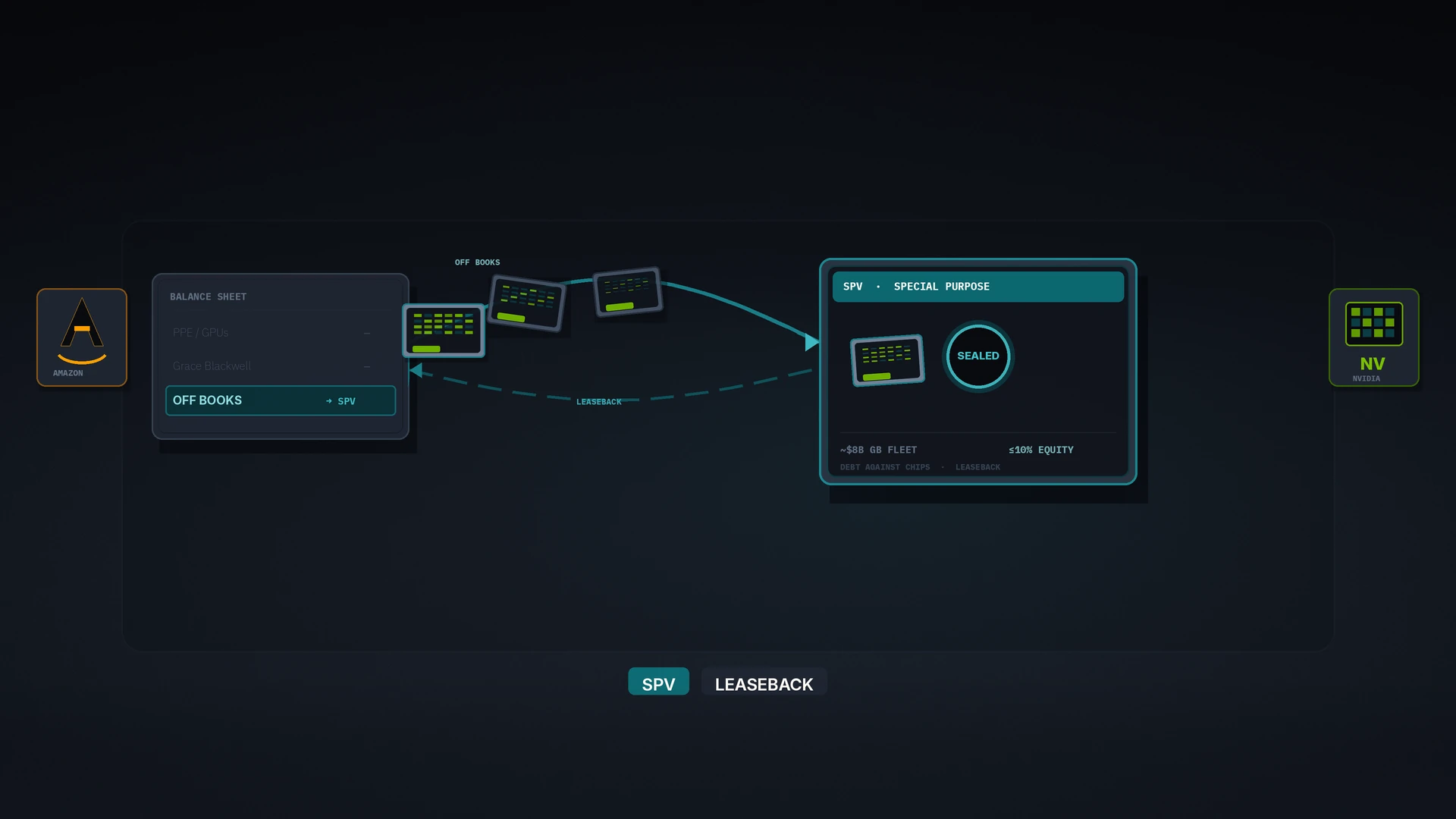Click the faded GPU card nearest SPV arrow
This screenshot has height=819, width=1456.
pos(628,291)
